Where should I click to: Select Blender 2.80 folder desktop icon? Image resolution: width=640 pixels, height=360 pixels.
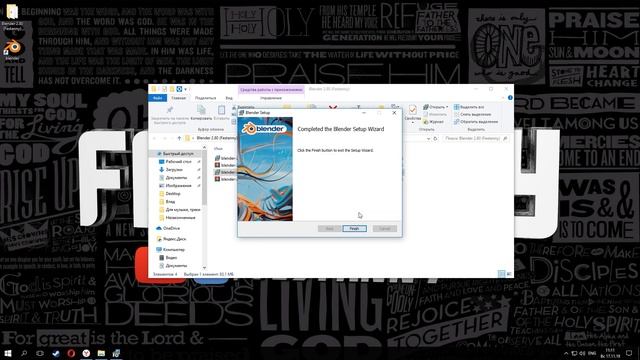(12, 17)
